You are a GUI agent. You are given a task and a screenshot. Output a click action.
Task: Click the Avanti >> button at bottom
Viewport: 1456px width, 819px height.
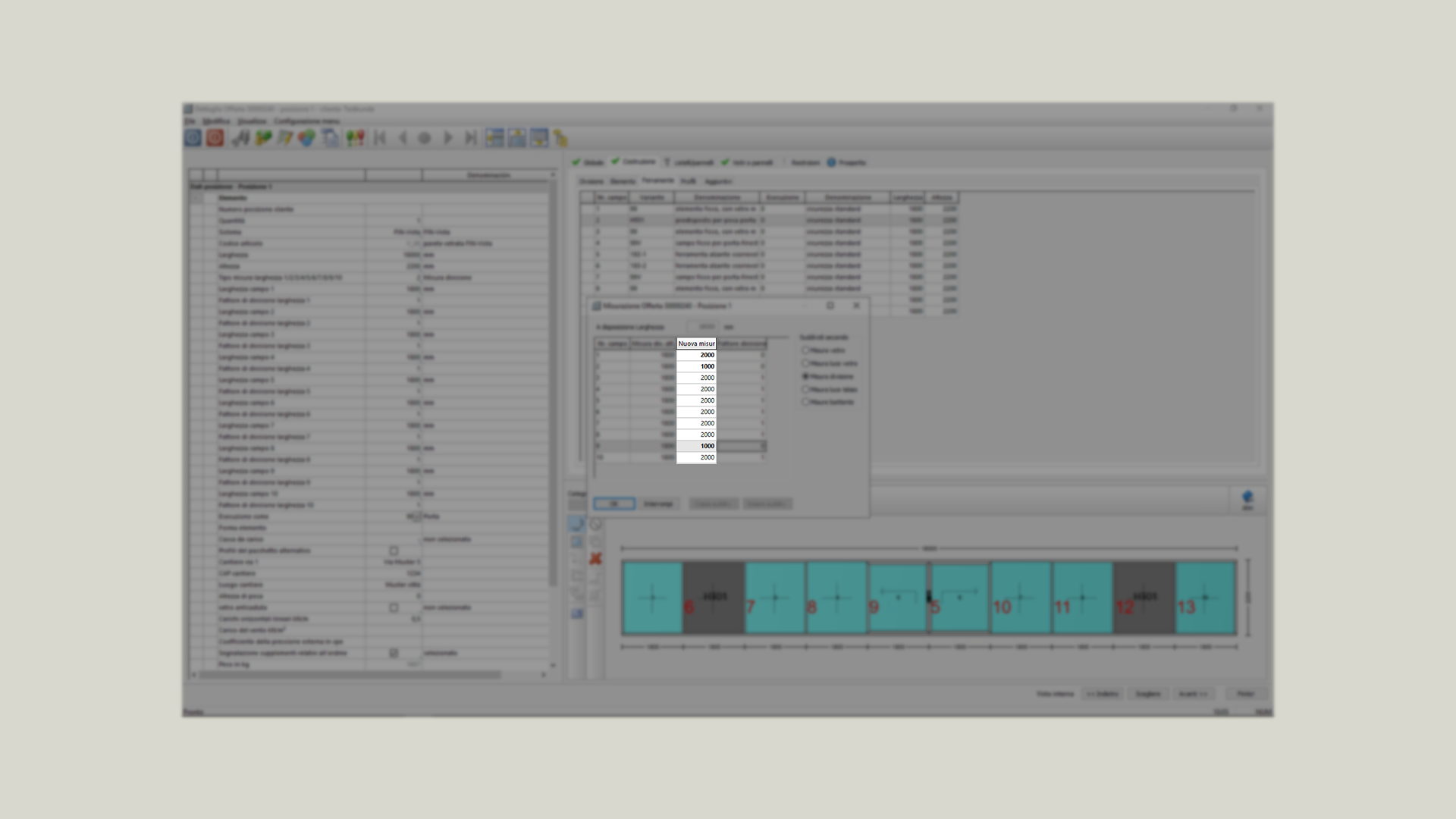click(1194, 694)
